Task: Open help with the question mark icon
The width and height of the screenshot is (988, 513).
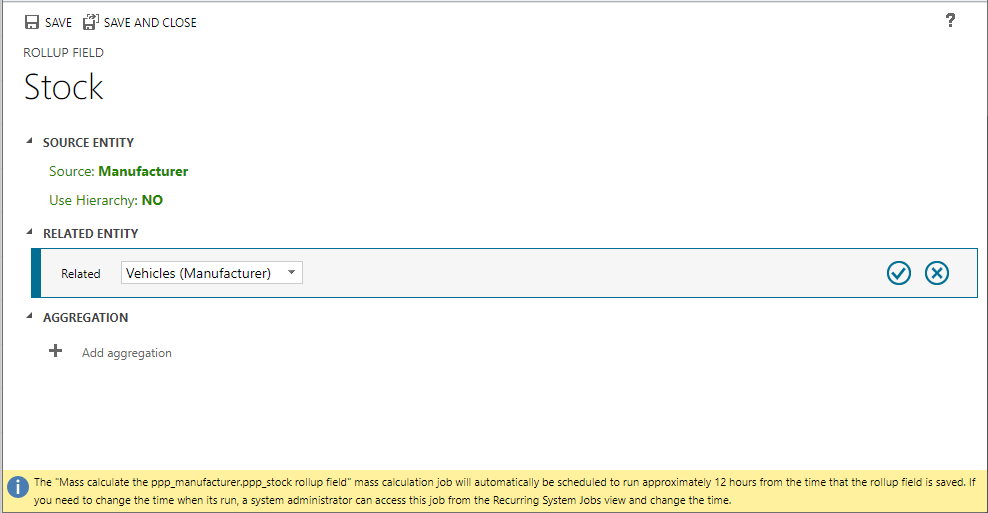Action: click(950, 21)
